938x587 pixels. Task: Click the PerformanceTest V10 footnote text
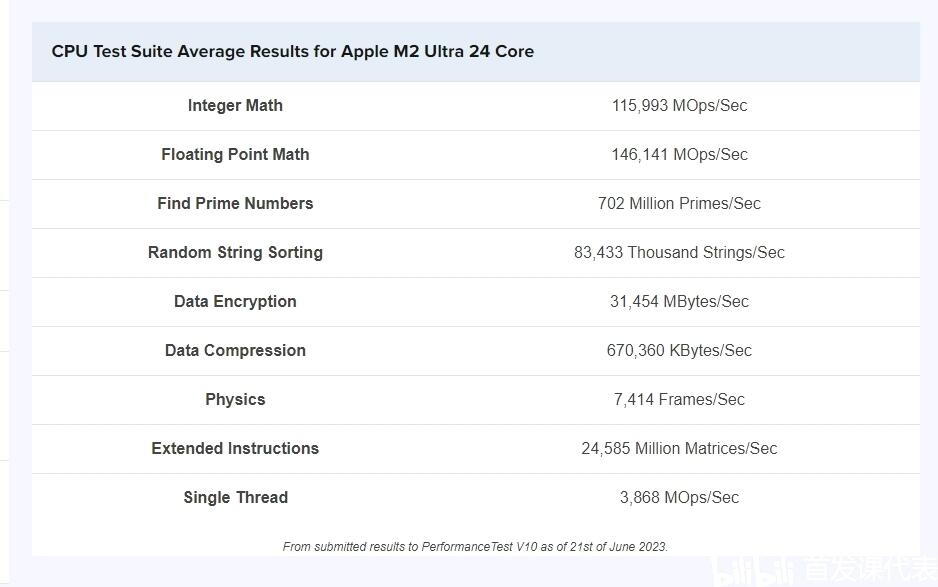475,546
